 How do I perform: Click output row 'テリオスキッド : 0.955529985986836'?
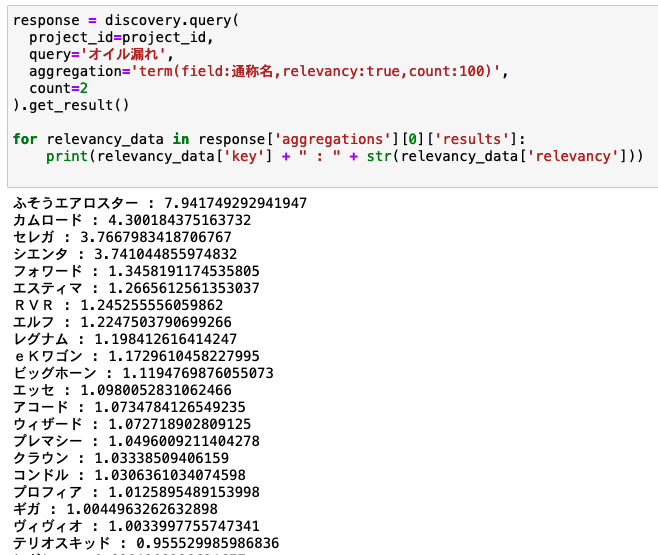146,543
